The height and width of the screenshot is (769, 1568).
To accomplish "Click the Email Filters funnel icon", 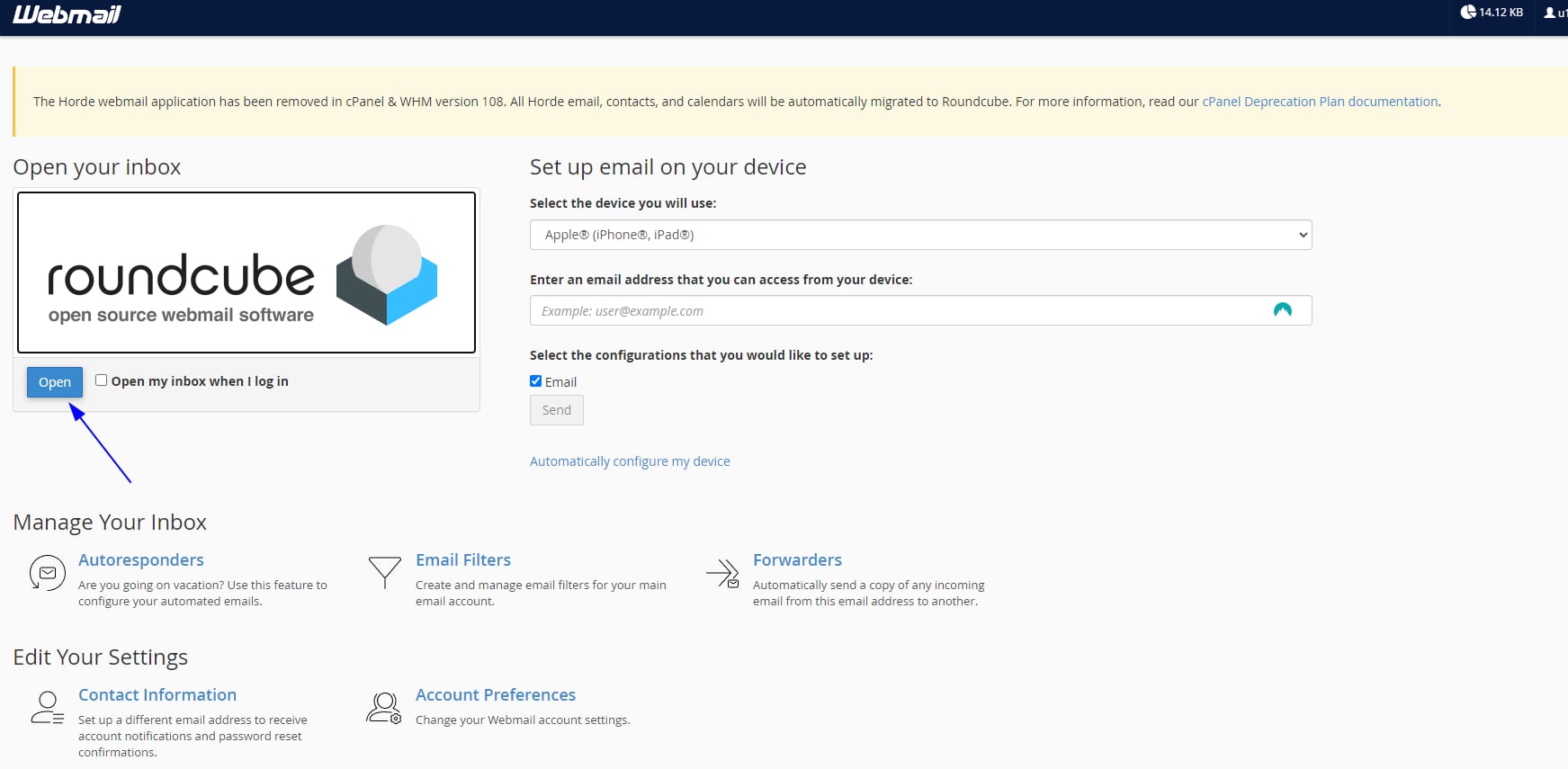I will click(384, 572).
